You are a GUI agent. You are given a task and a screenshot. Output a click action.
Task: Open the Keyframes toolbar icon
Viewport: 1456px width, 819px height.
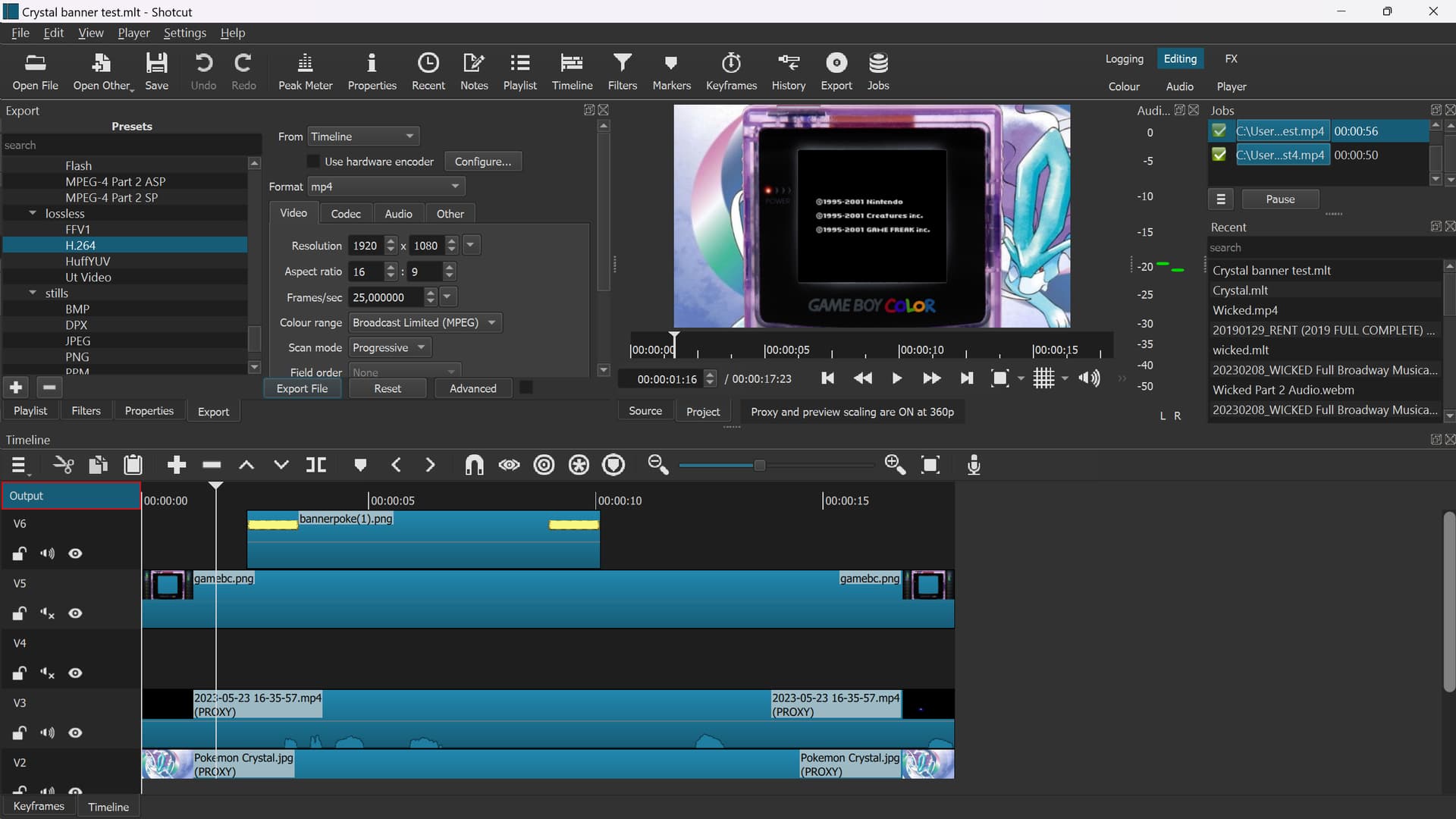point(731,71)
